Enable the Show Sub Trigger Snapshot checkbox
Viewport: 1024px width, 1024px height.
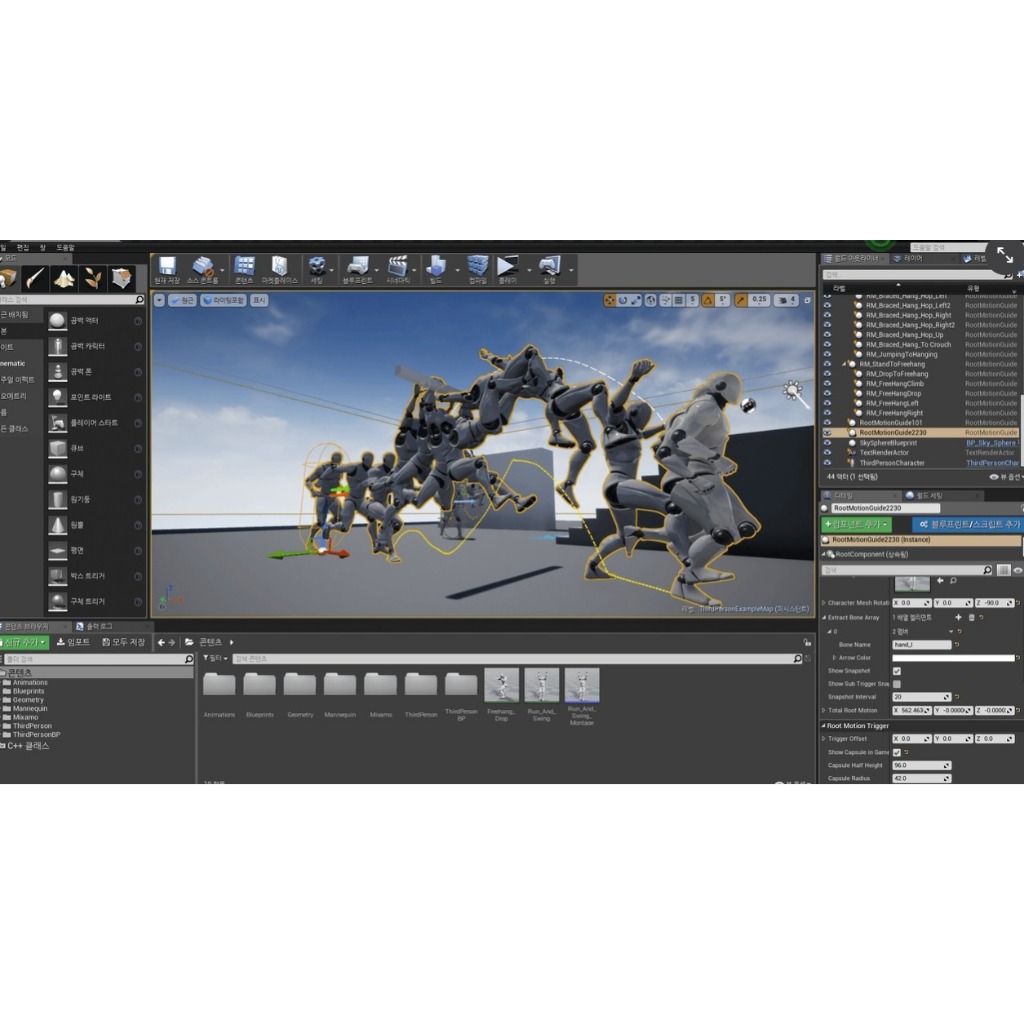(896, 684)
